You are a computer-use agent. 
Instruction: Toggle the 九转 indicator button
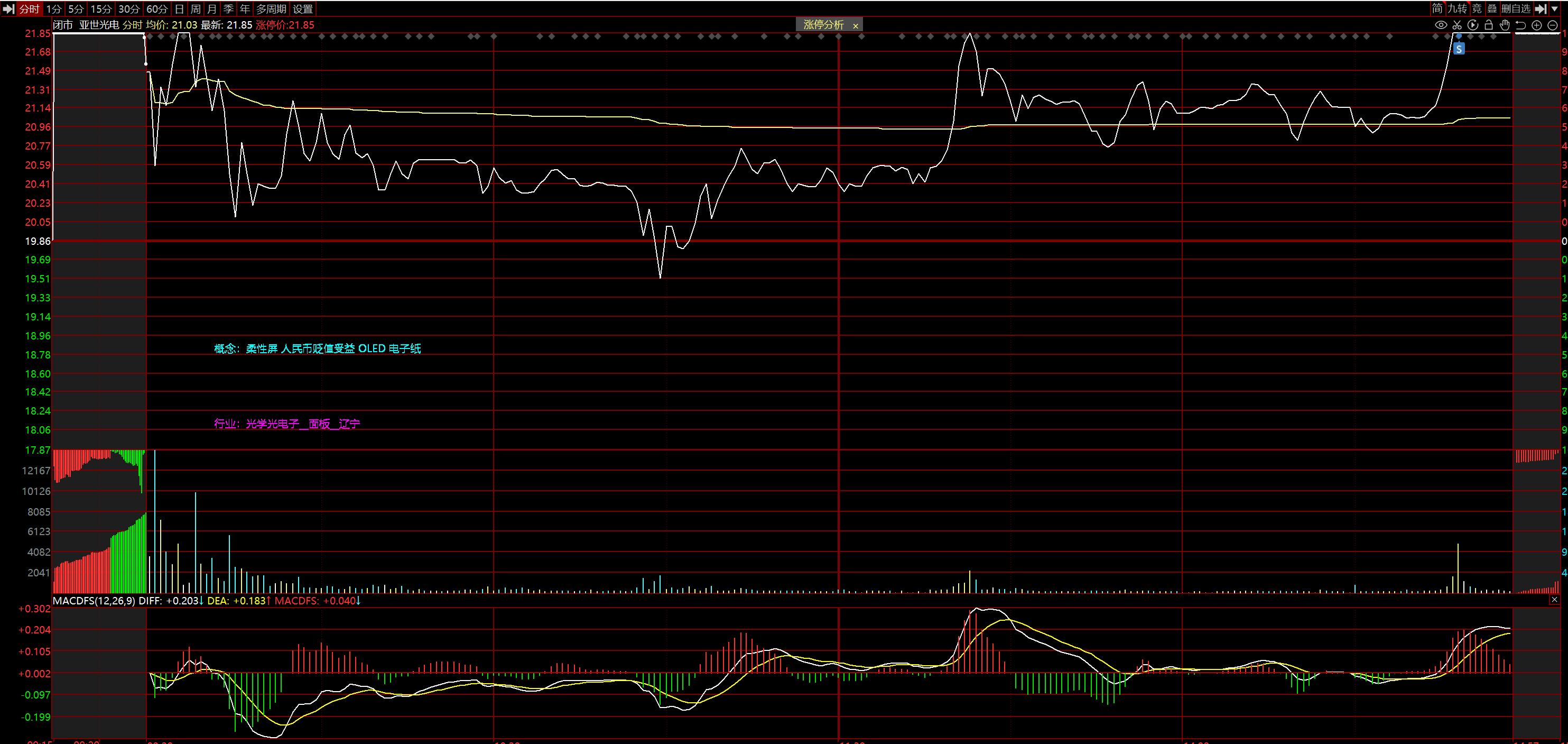[x=1457, y=8]
